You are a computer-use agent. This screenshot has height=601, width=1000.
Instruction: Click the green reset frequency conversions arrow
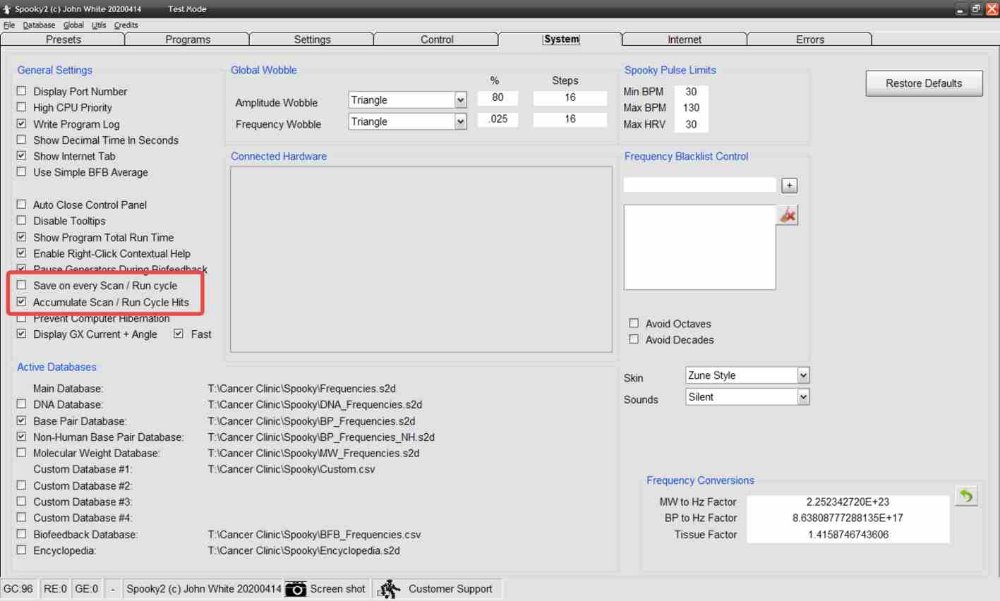click(965, 496)
